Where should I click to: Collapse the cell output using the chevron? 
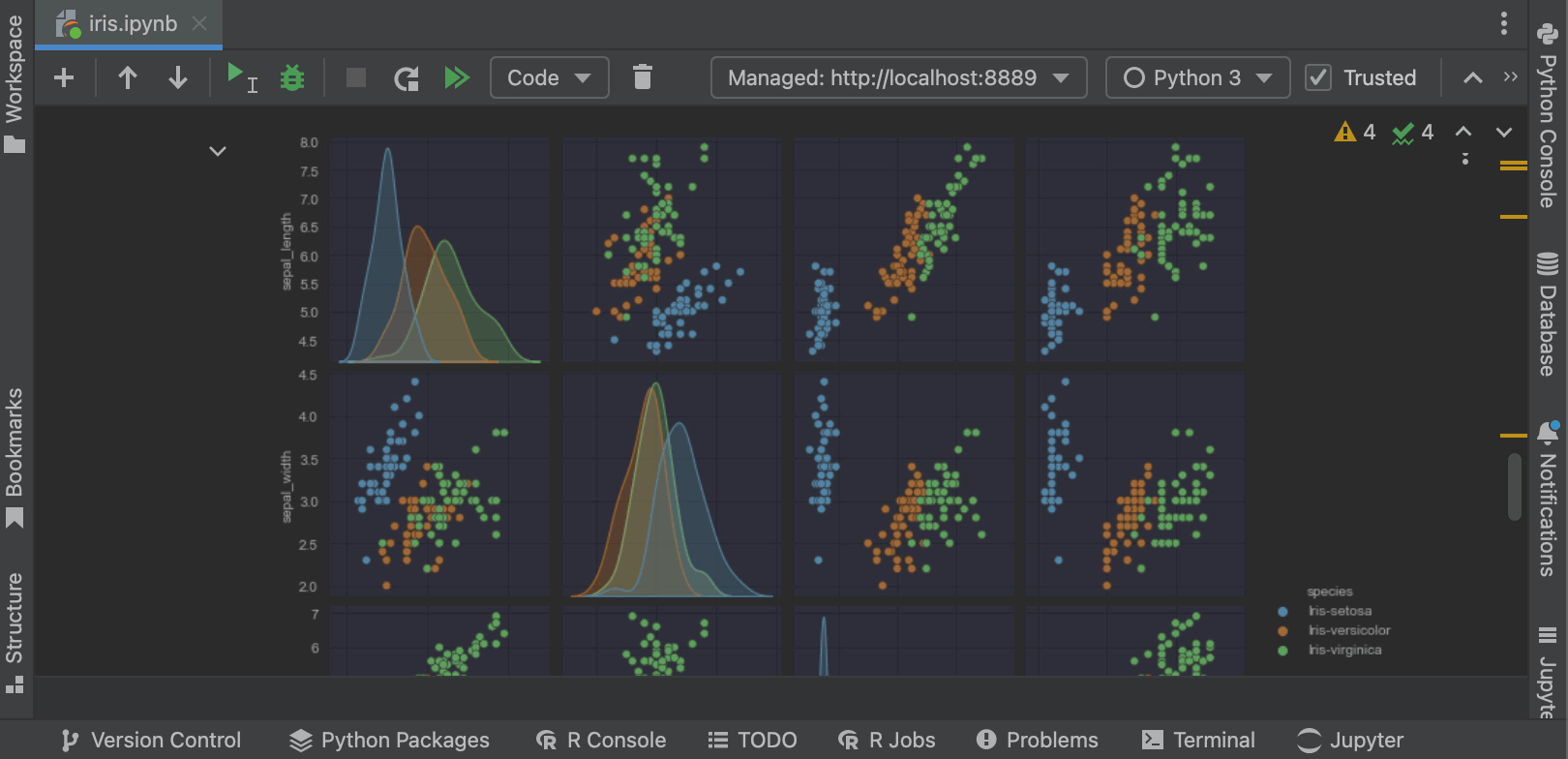(x=218, y=151)
